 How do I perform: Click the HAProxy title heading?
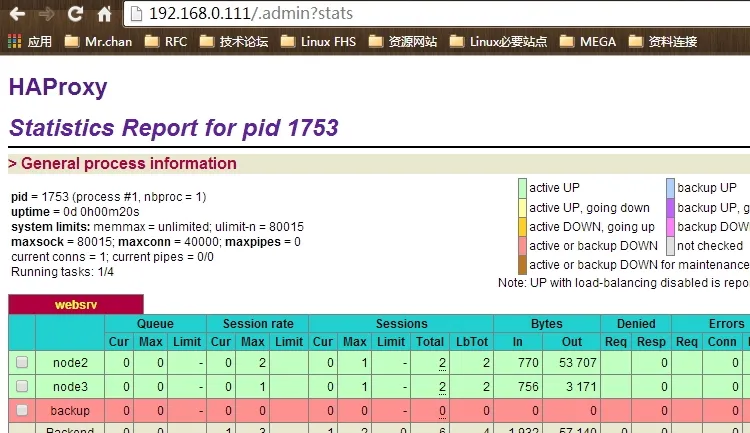58,87
